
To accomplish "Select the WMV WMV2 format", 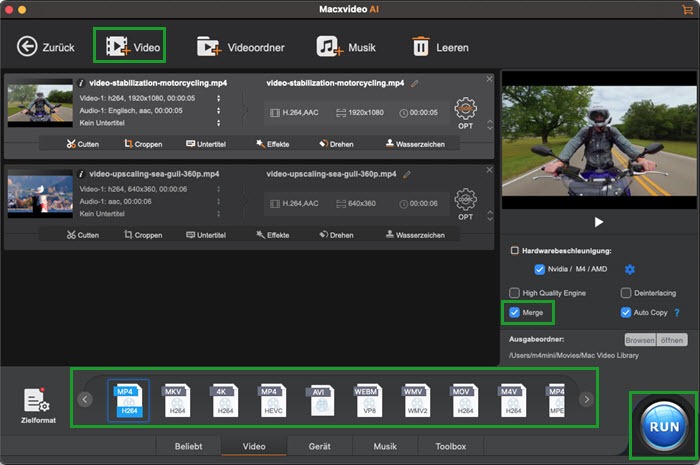I will click(417, 400).
